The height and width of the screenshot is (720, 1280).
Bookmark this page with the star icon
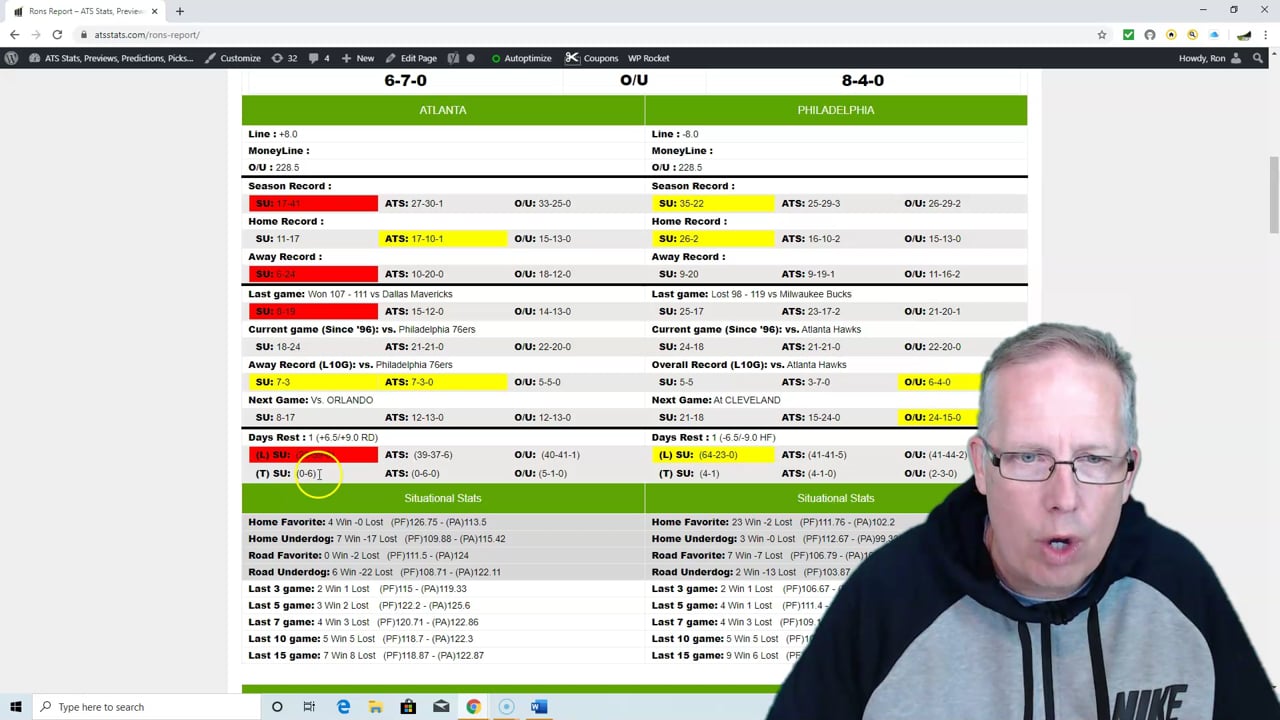click(x=1102, y=35)
